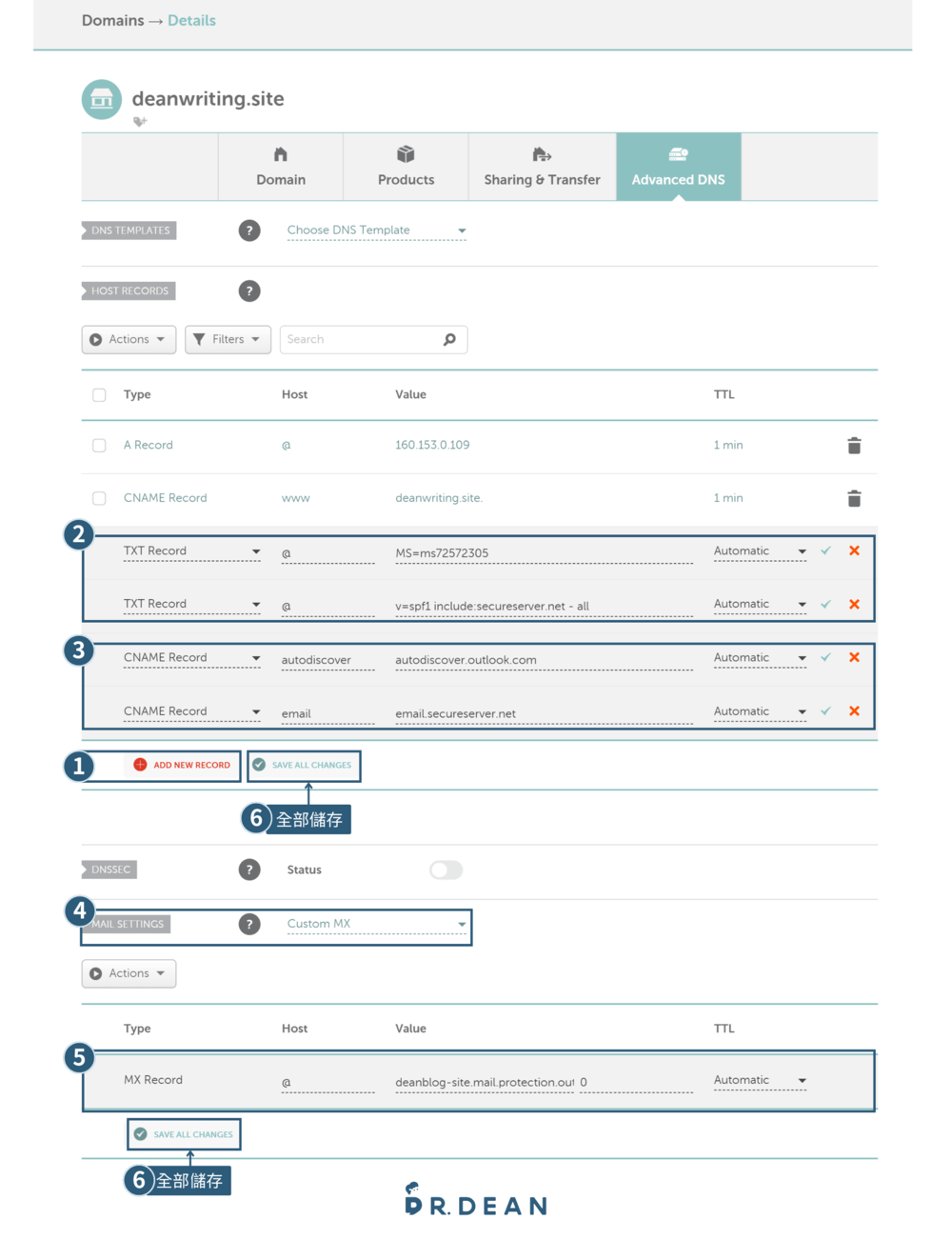Confirm the MS=ms72572305 TXT record with checkmark

point(825,551)
